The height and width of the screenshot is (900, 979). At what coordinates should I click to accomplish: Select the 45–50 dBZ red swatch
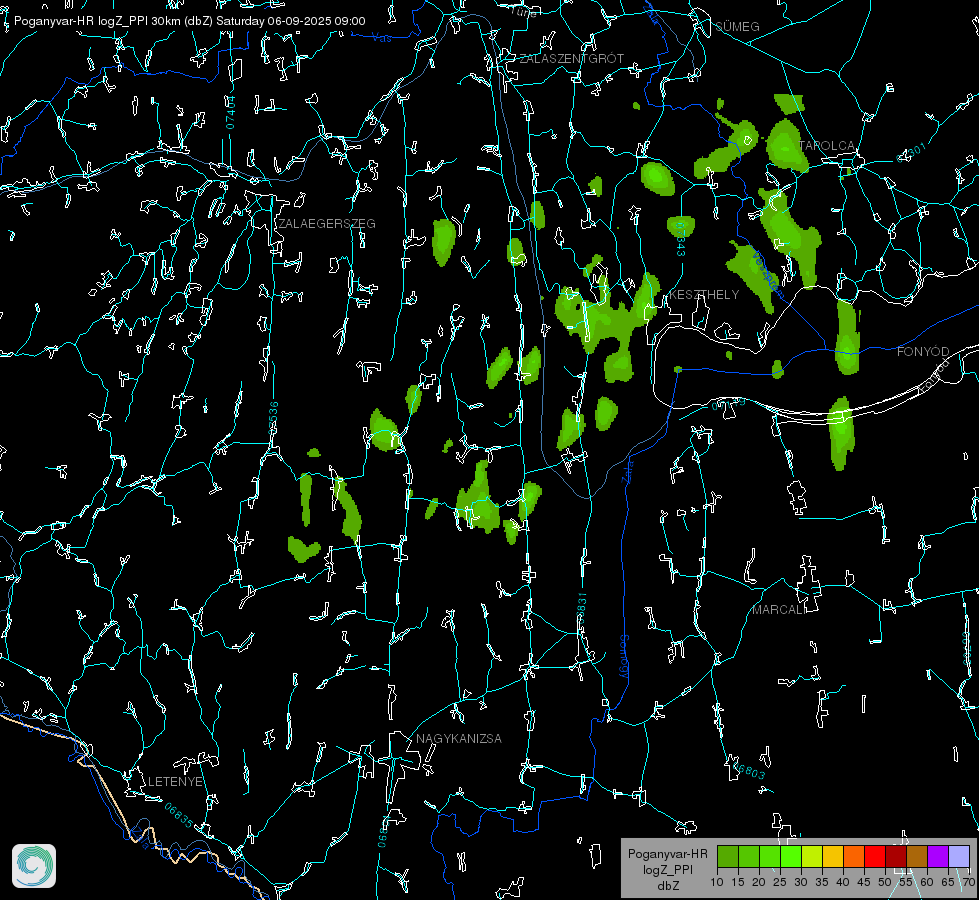click(x=875, y=856)
